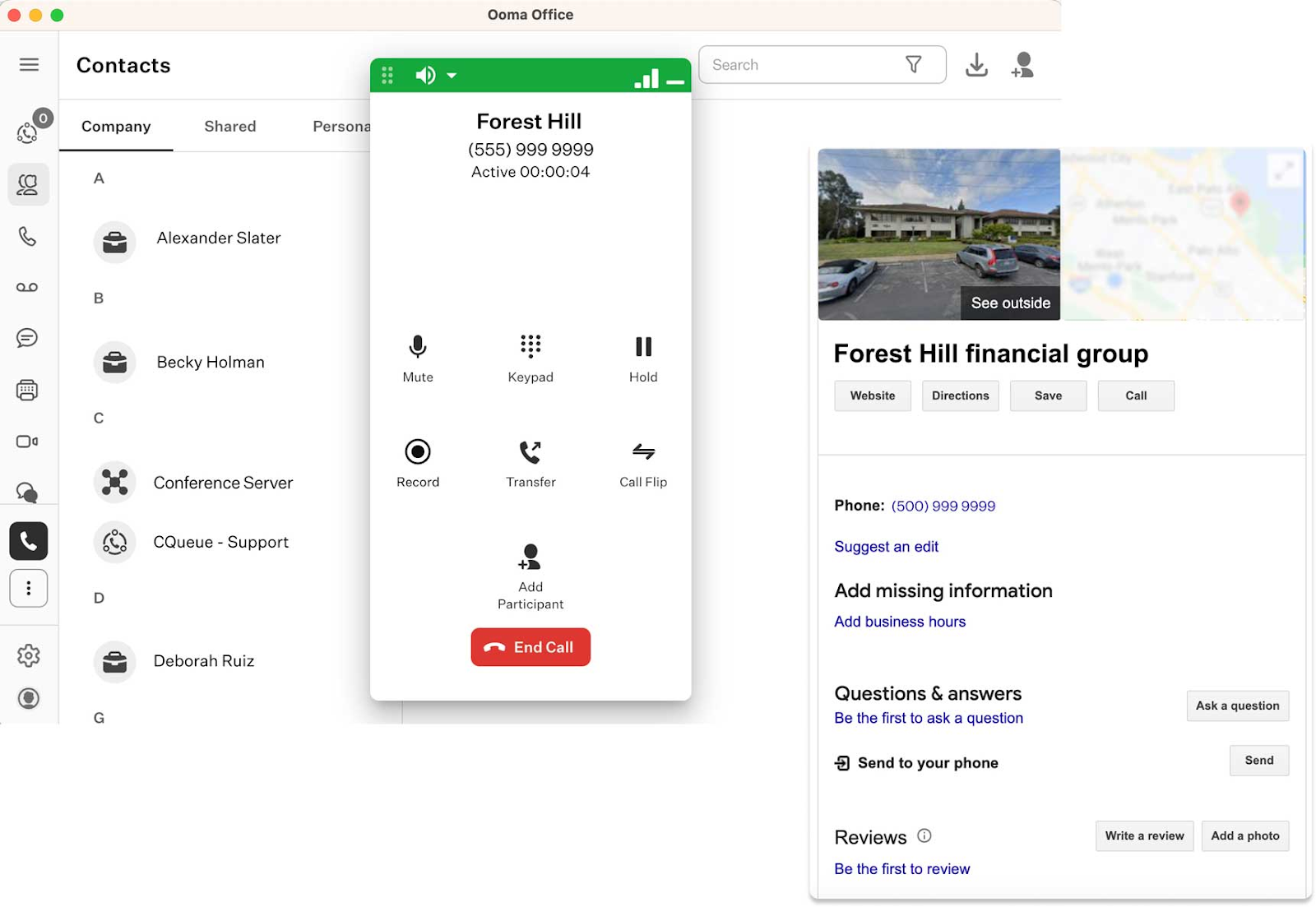Click the Conference Server node avatar icon
The width and height of the screenshot is (1316, 907).
click(114, 483)
